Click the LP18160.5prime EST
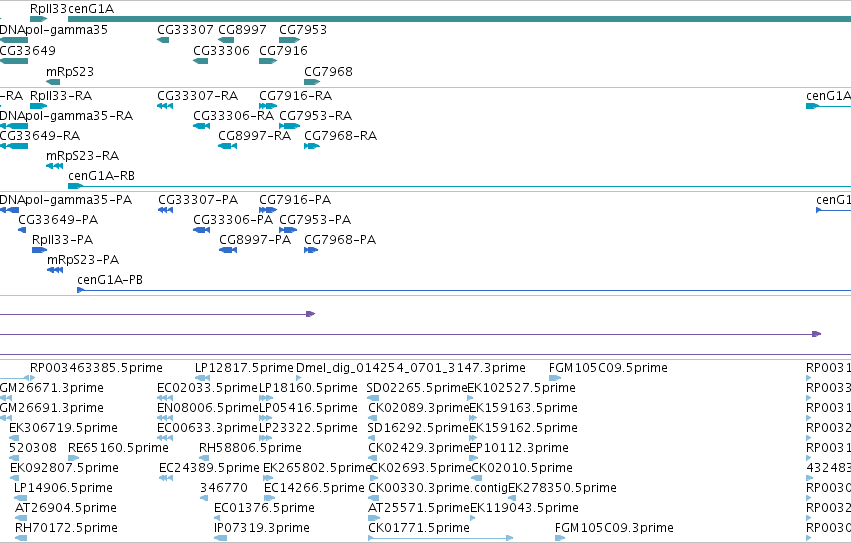Viewport: 851px width, 543px height. pos(266,398)
